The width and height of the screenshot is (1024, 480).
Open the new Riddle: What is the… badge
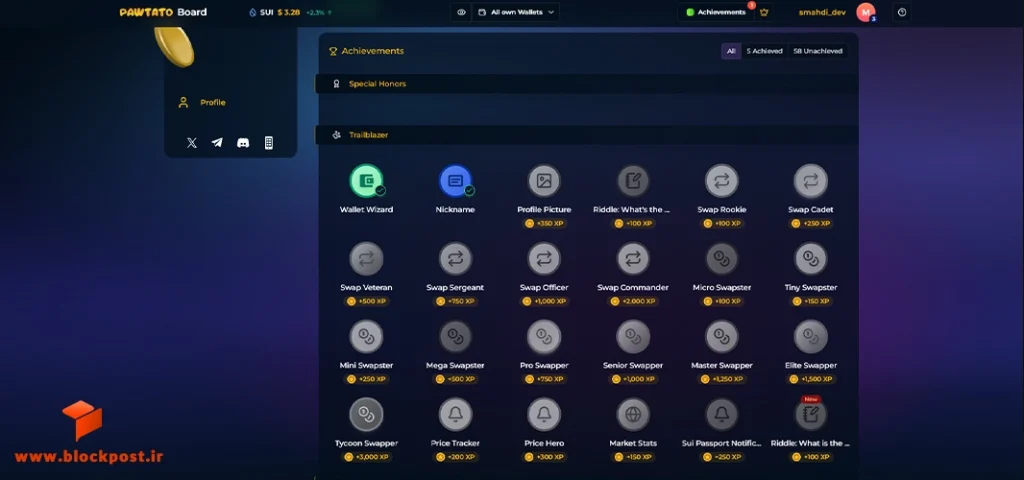810,414
